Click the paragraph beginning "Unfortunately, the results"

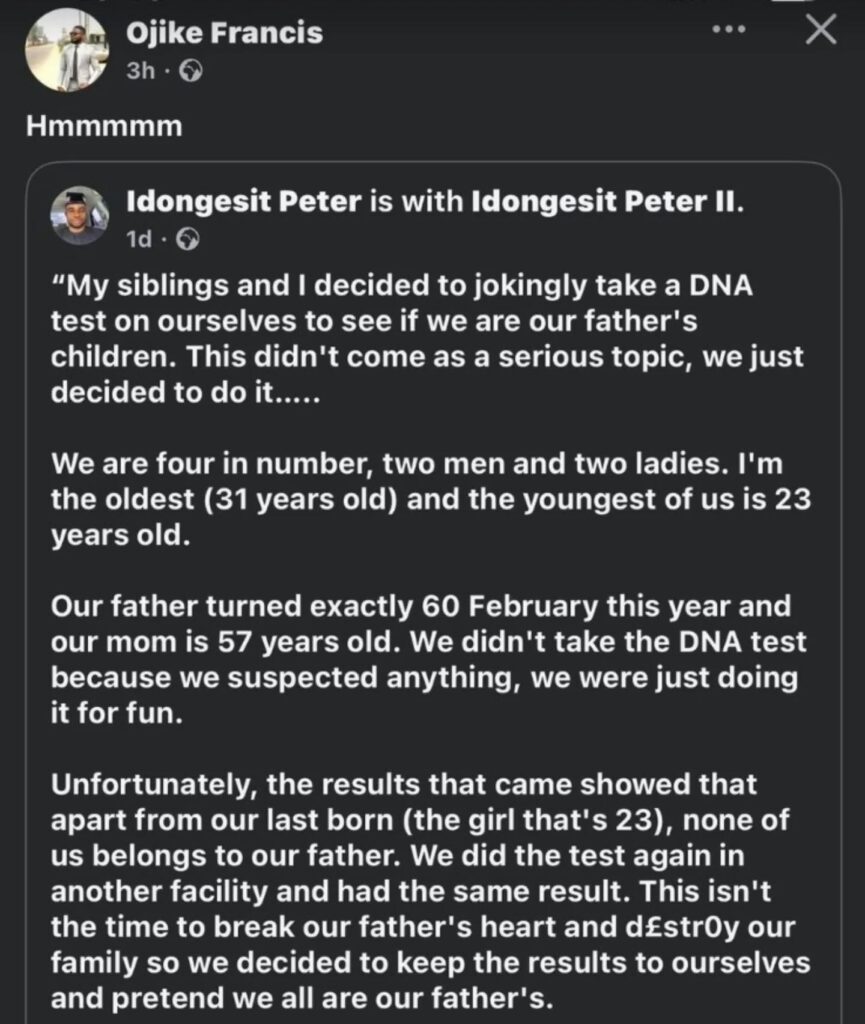(x=431, y=891)
